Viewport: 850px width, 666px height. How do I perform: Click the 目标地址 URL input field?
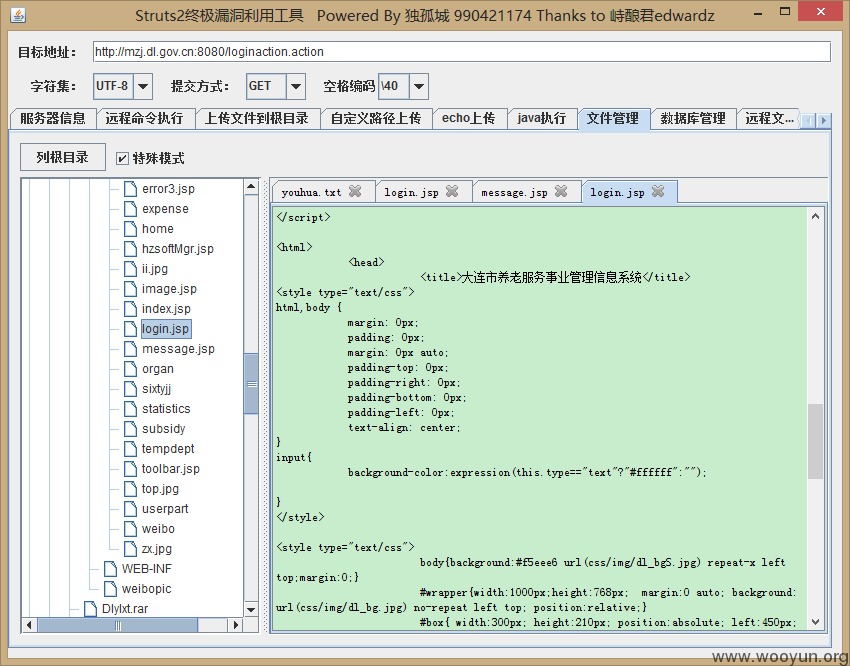pyautogui.click(x=462, y=52)
